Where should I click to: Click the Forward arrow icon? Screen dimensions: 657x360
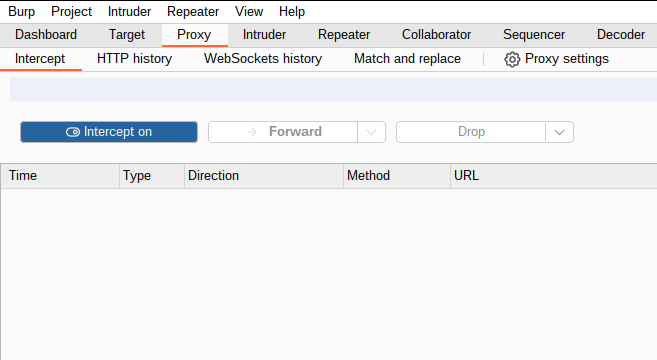[x=252, y=132]
